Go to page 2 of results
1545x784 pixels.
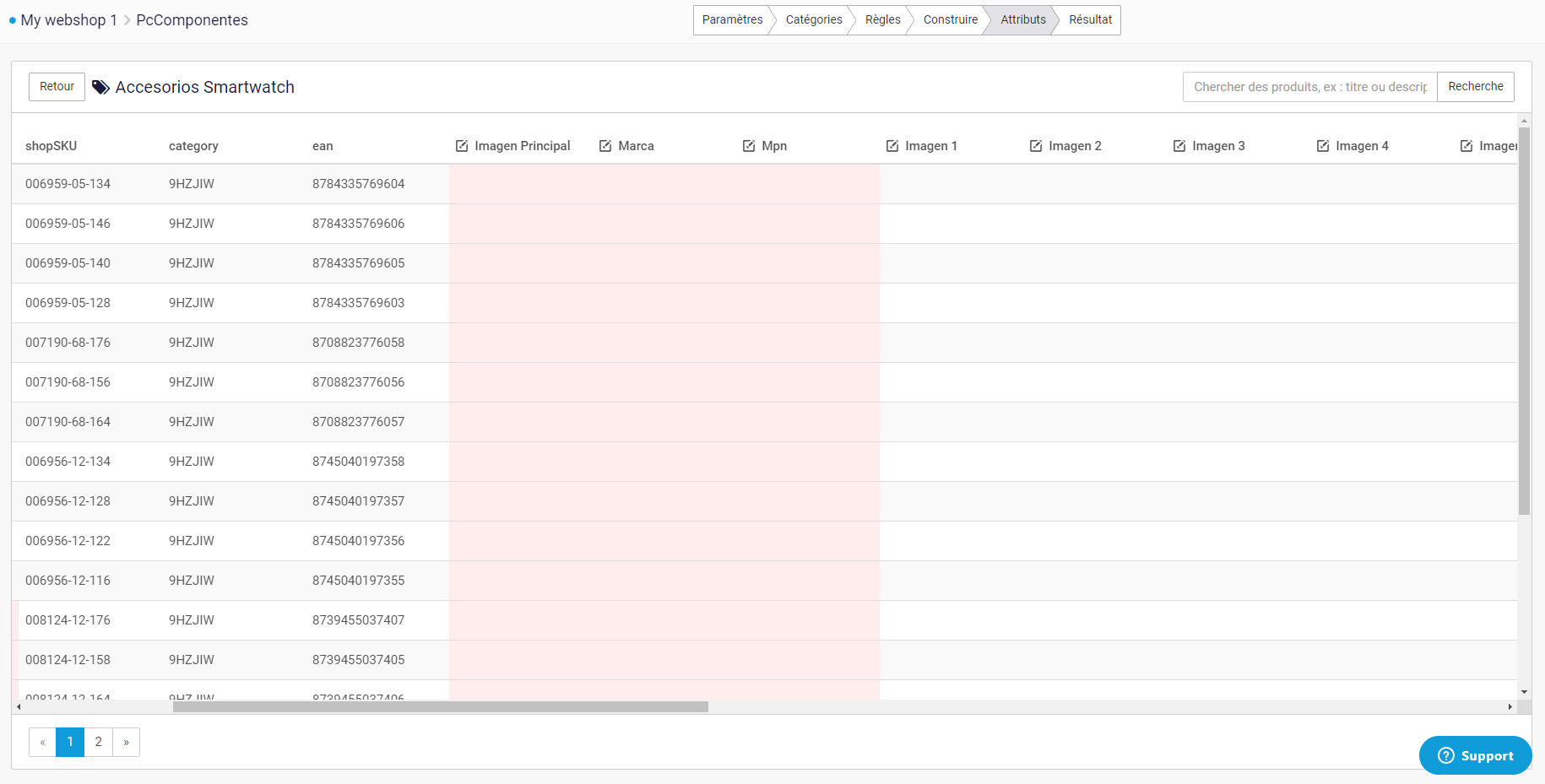(98, 742)
